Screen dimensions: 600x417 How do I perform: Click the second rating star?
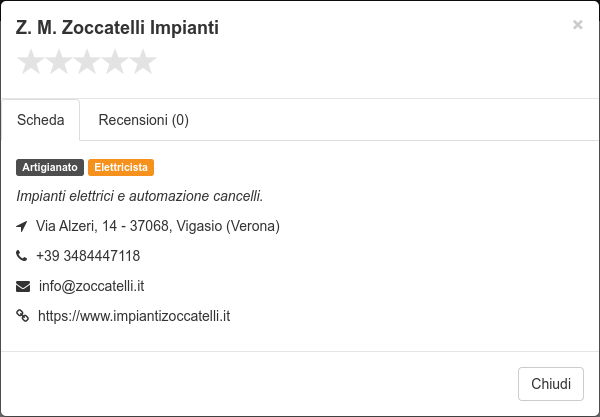pos(59,62)
